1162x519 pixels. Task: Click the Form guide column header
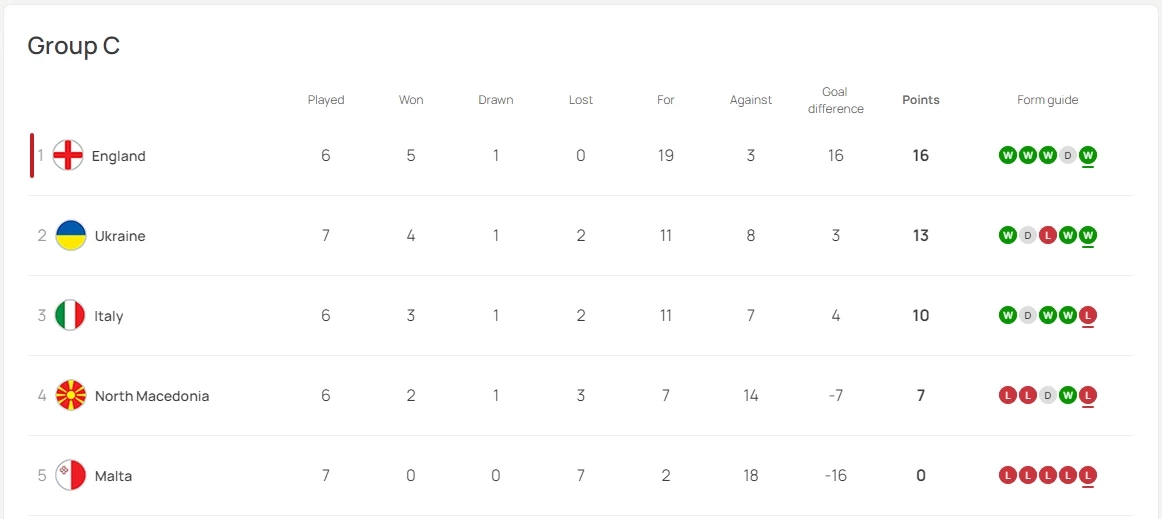click(1048, 100)
